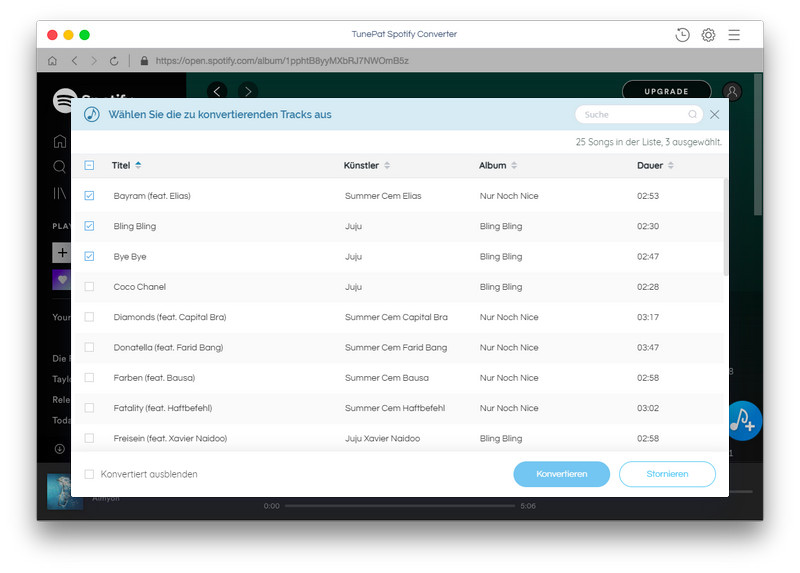Click the playback progress bar
800x573 pixels.
(x=399, y=506)
